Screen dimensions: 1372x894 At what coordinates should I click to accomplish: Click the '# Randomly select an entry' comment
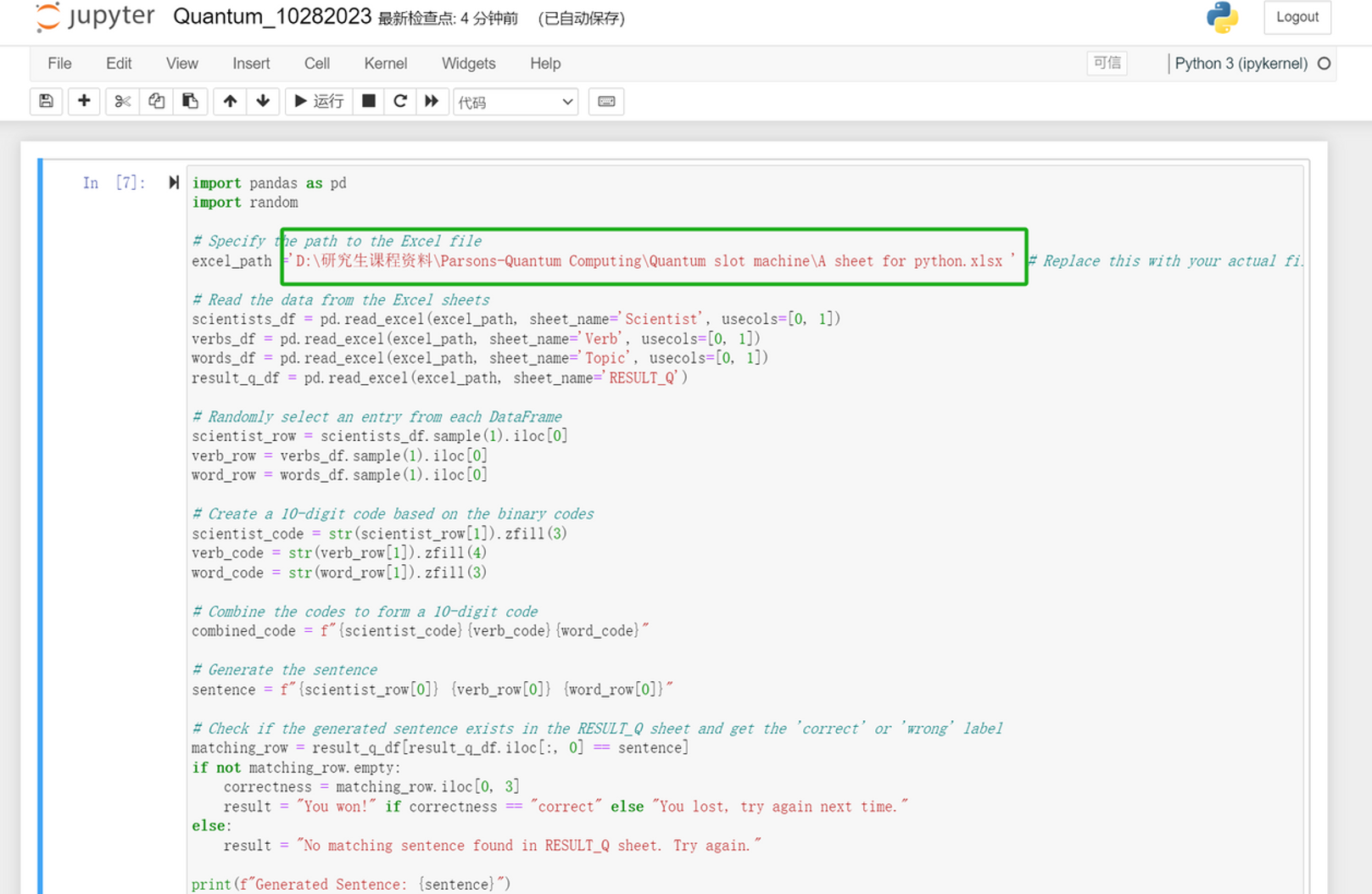pos(376,416)
